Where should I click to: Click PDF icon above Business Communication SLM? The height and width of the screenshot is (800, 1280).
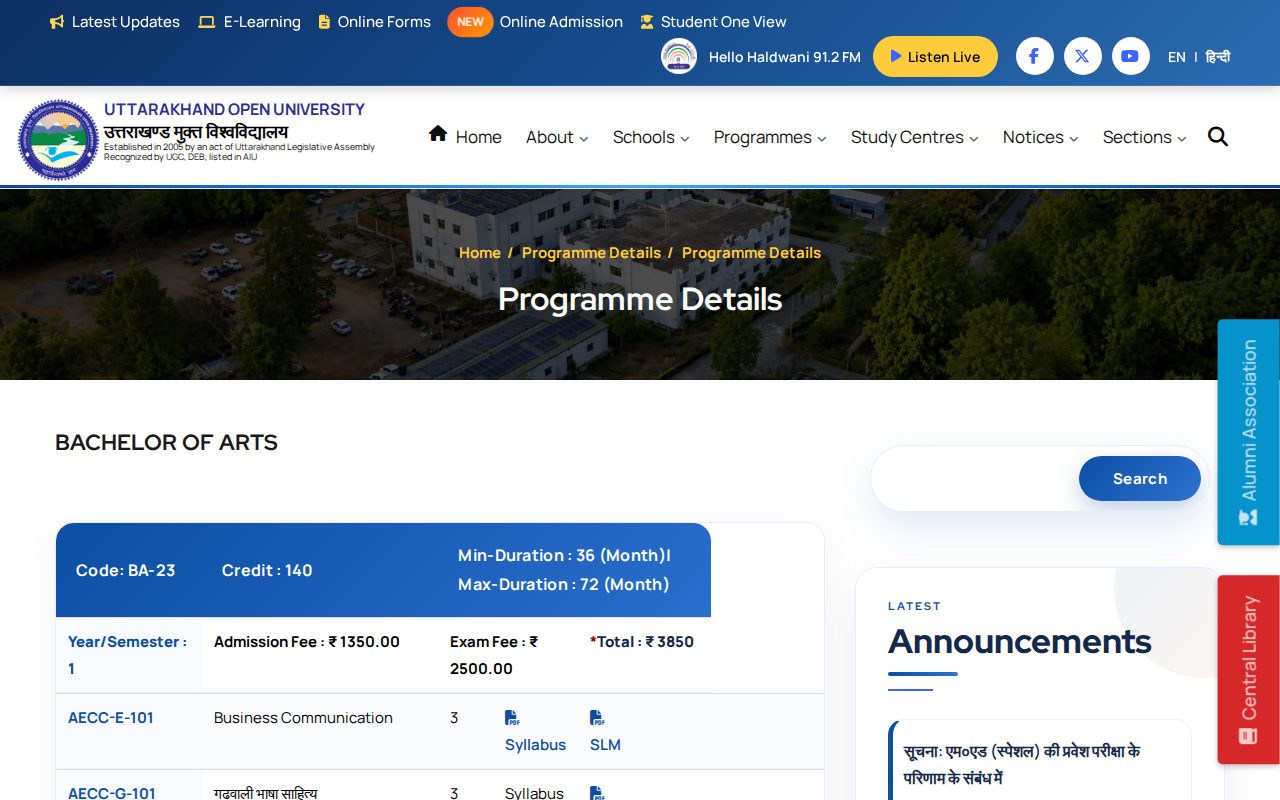(x=597, y=718)
